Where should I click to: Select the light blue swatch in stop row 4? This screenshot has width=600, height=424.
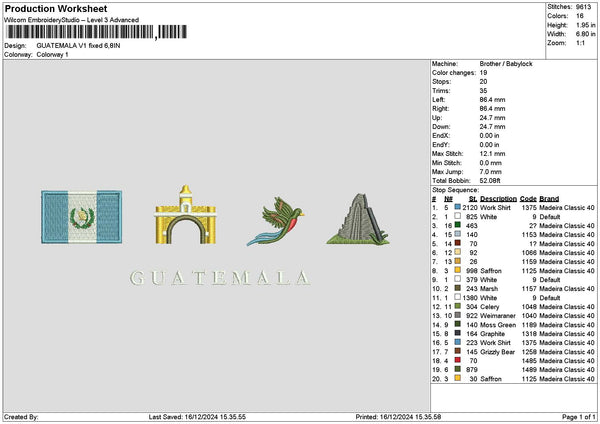click(457, 234)
